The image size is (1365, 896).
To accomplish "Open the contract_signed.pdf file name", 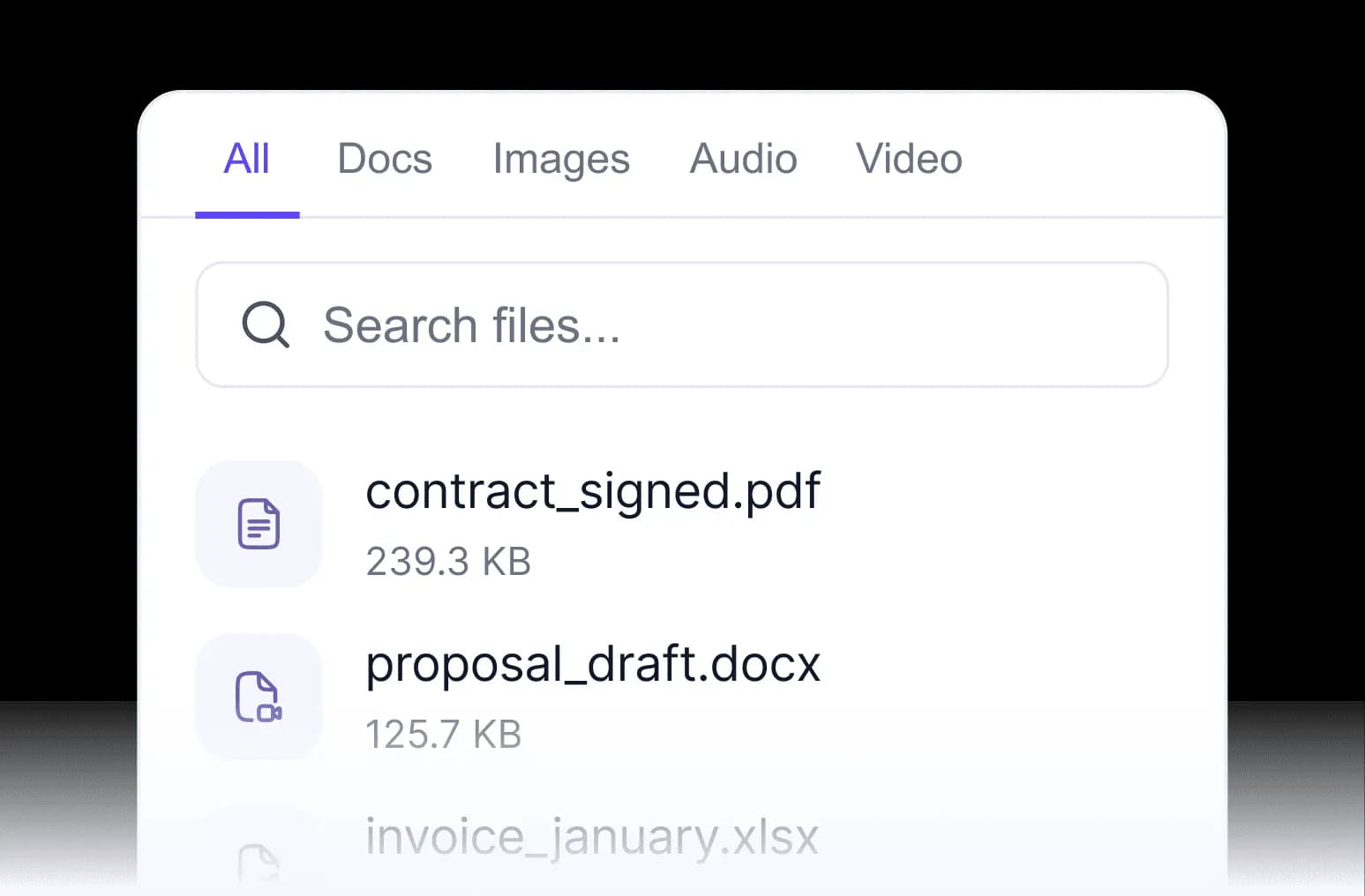I will [593, 491].
